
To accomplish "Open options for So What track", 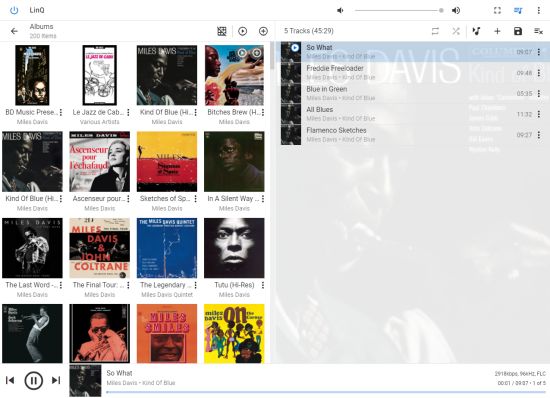I will coord(539,52).
